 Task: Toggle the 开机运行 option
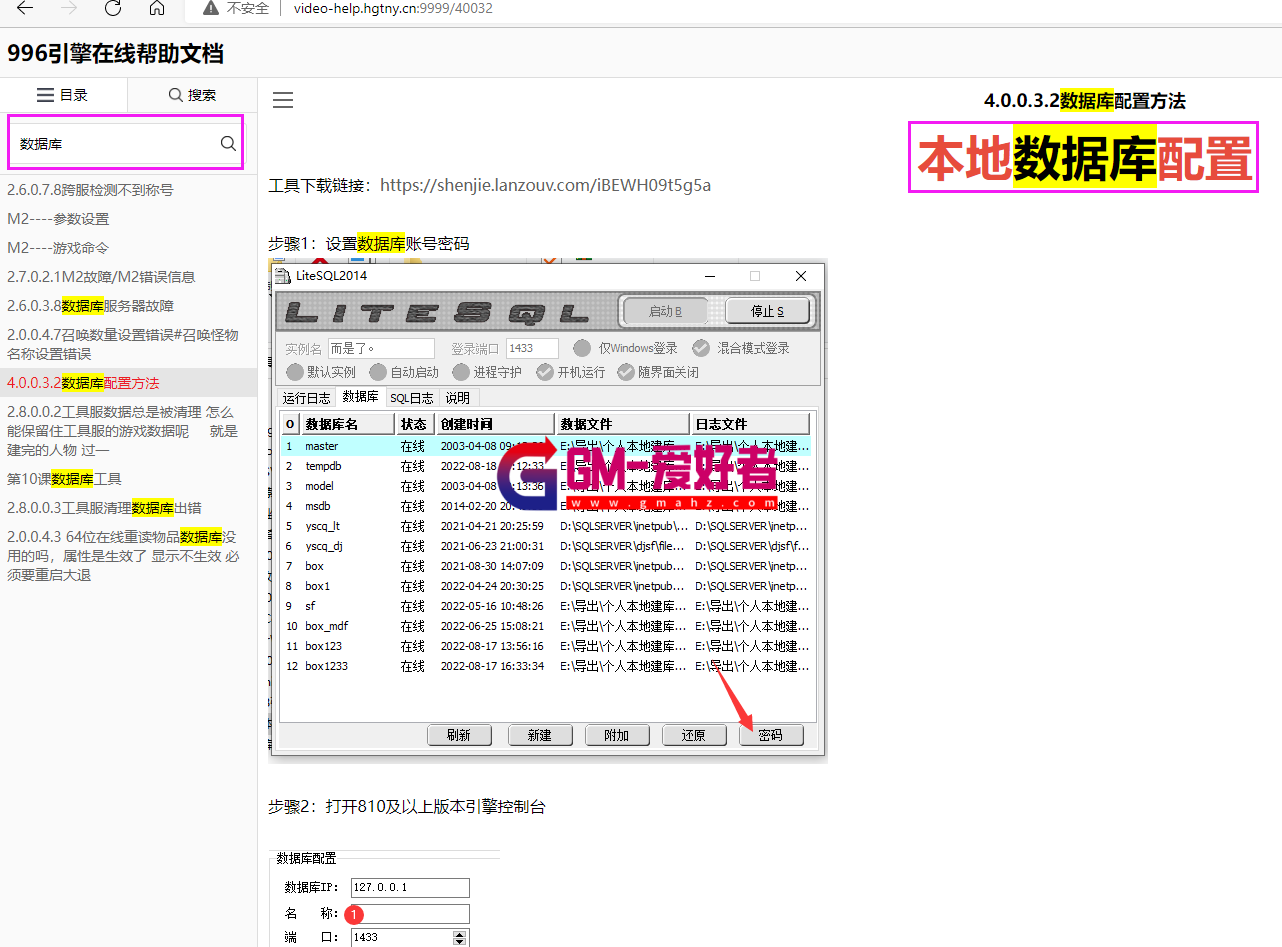[571, 372]
